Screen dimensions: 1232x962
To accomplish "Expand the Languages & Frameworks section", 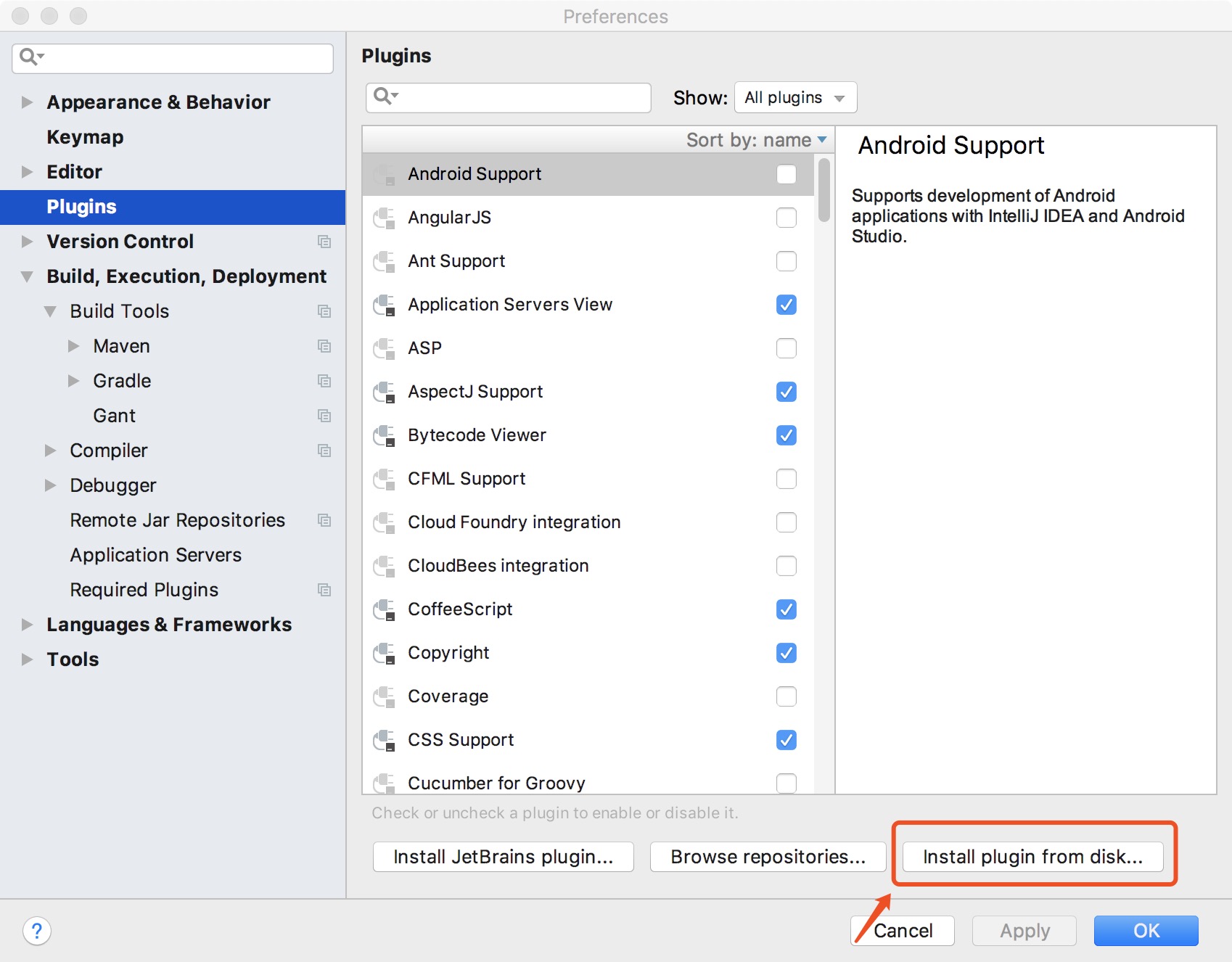I will pyautogui.click(x=28, y=625).
